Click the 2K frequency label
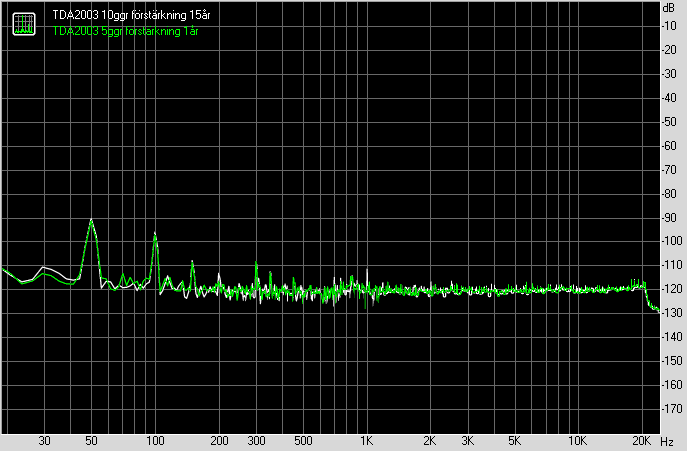 430,441
